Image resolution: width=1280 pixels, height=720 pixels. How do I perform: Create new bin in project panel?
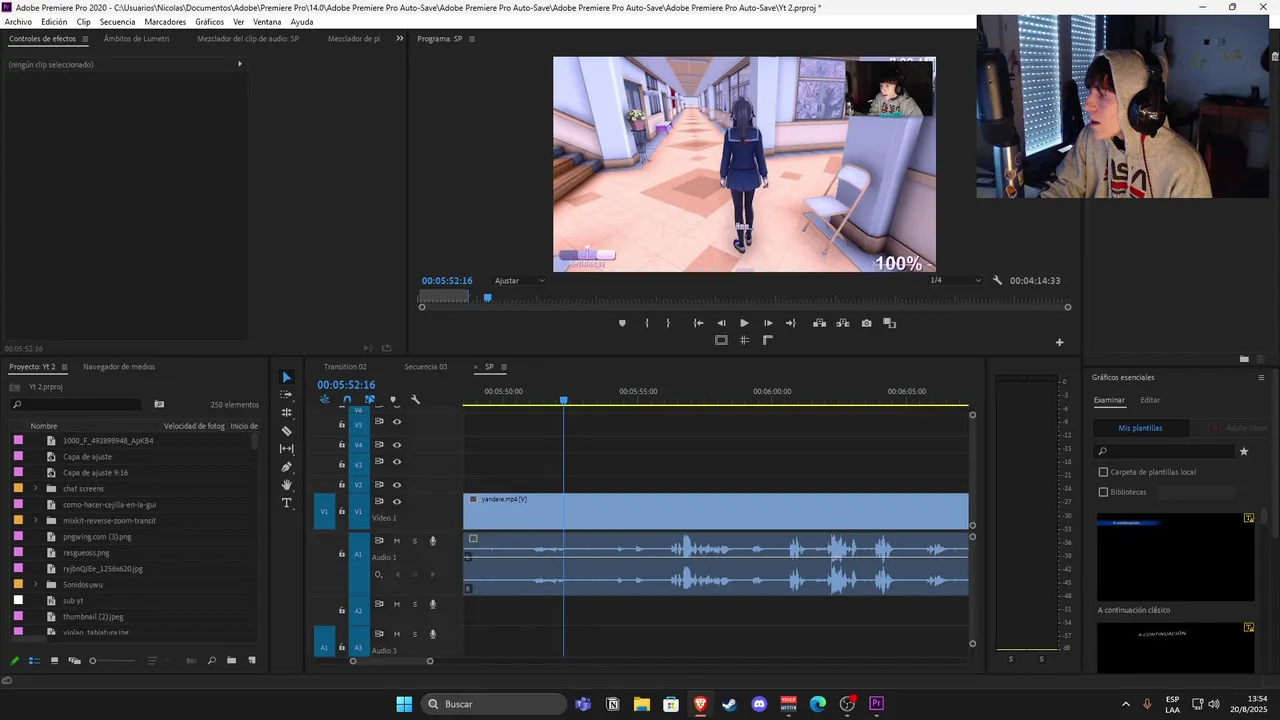pyautogui.click(x=231, y=660)
